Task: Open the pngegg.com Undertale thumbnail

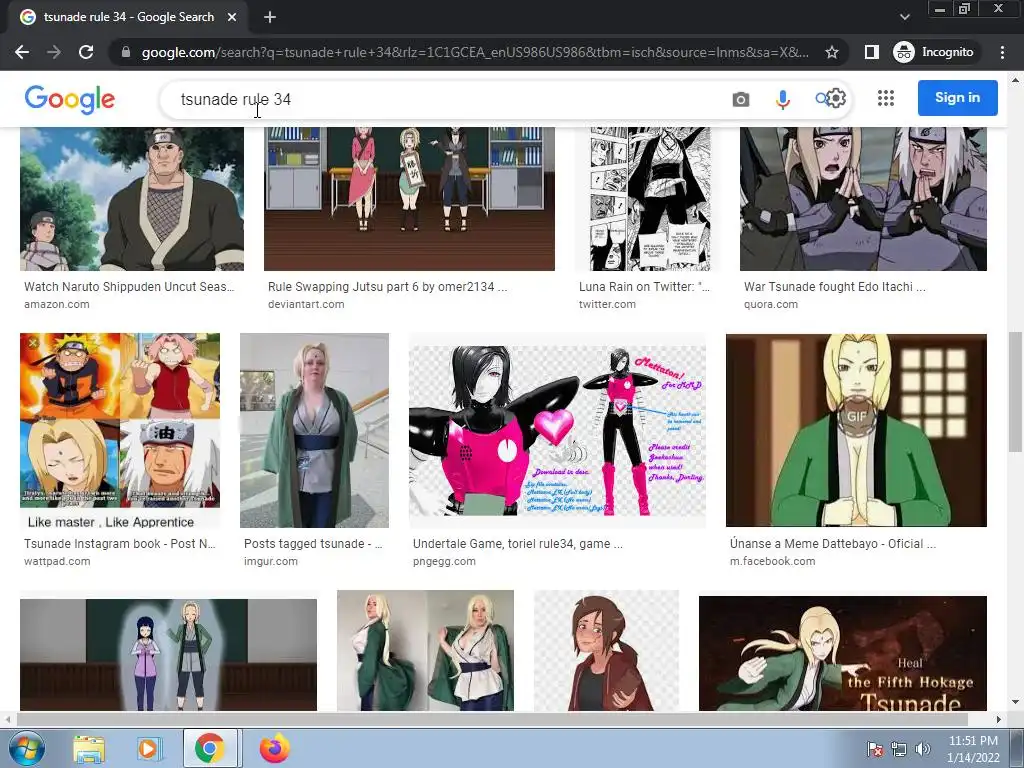Action: (x=557, y=430)
